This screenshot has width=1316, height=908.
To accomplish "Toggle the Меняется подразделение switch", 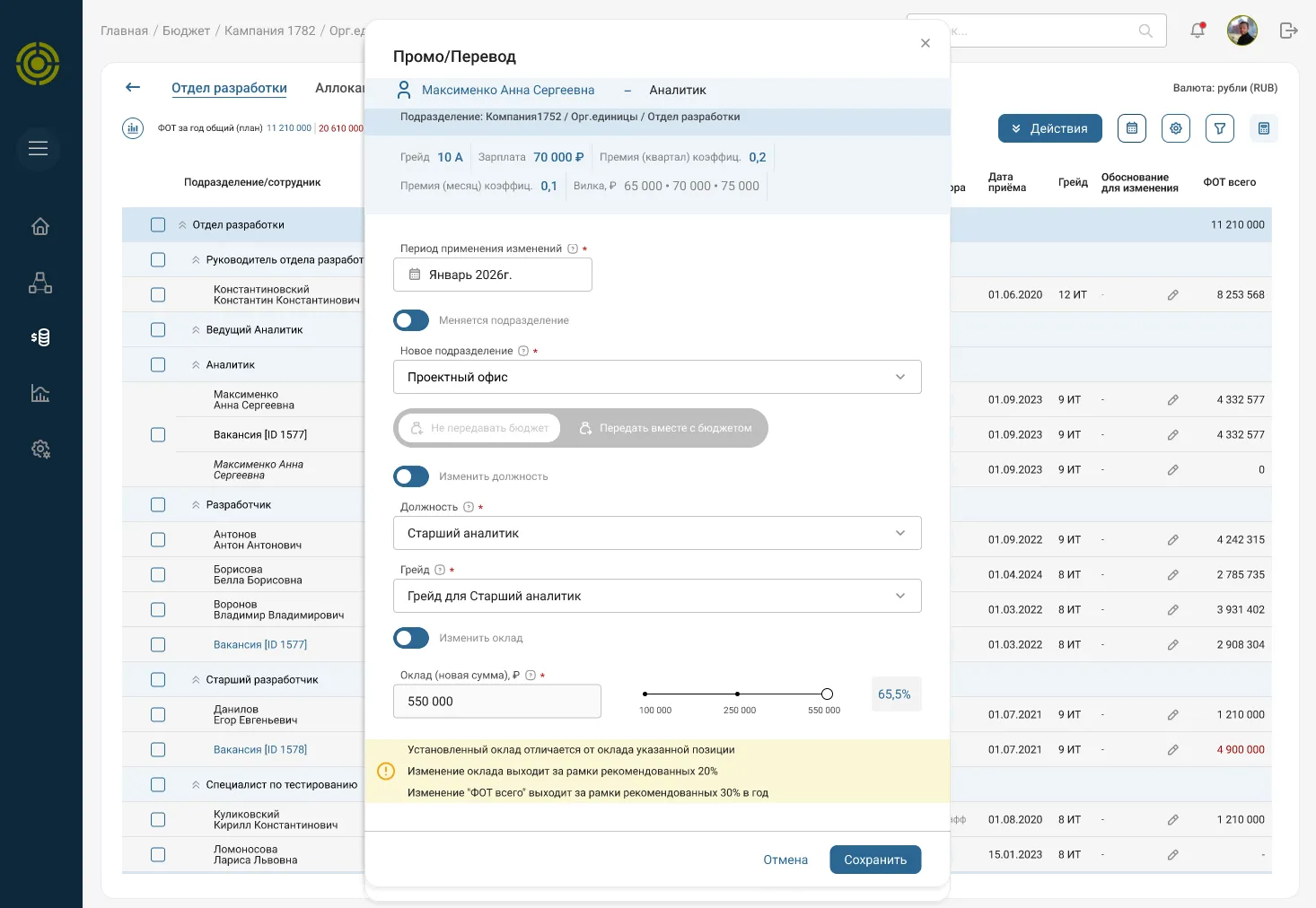I will pos(411,320).
